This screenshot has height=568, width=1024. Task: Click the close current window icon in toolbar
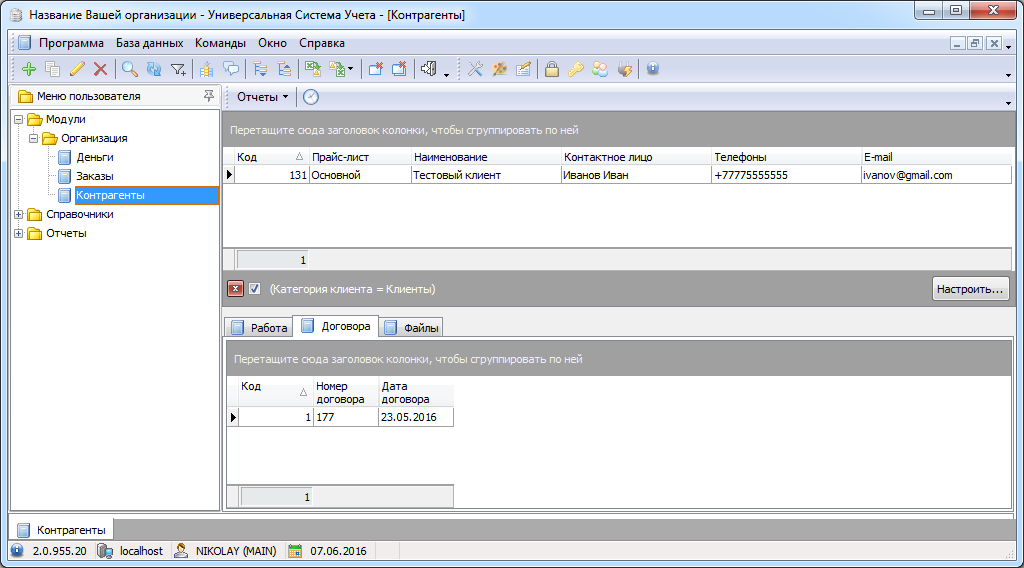click(376, 69)
